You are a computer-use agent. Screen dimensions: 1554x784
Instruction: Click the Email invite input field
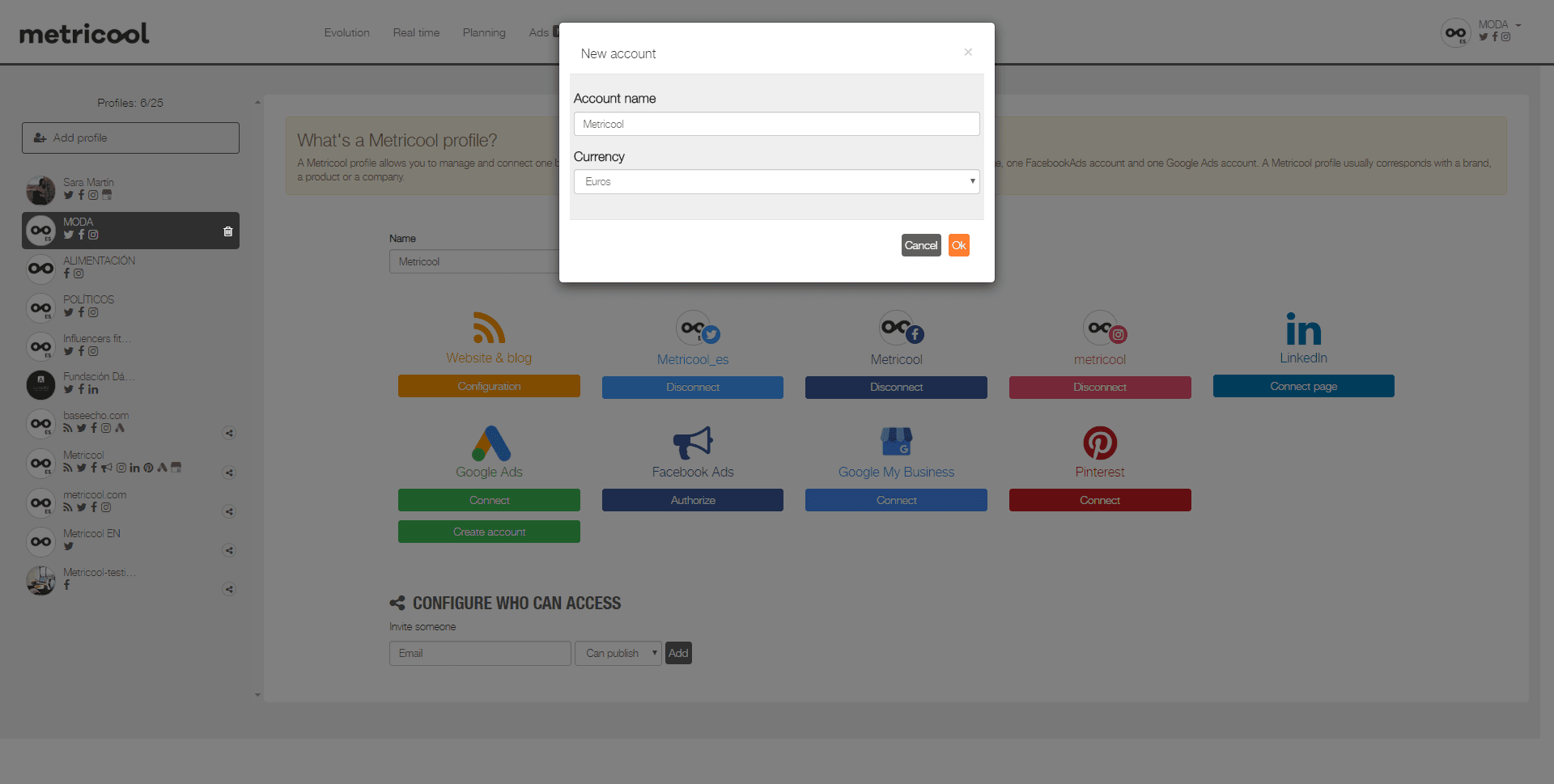(480, 653)
